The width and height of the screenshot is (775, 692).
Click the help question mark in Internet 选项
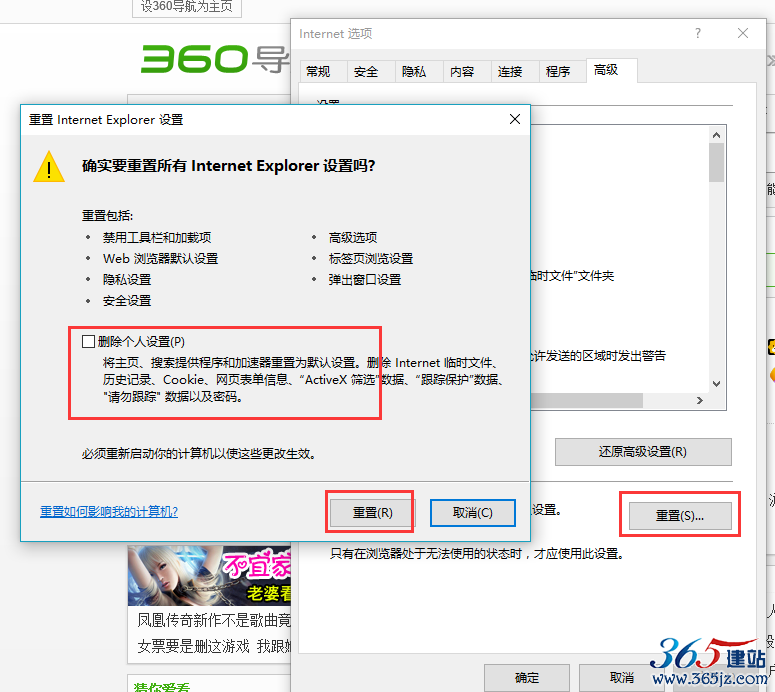[698, 33]
